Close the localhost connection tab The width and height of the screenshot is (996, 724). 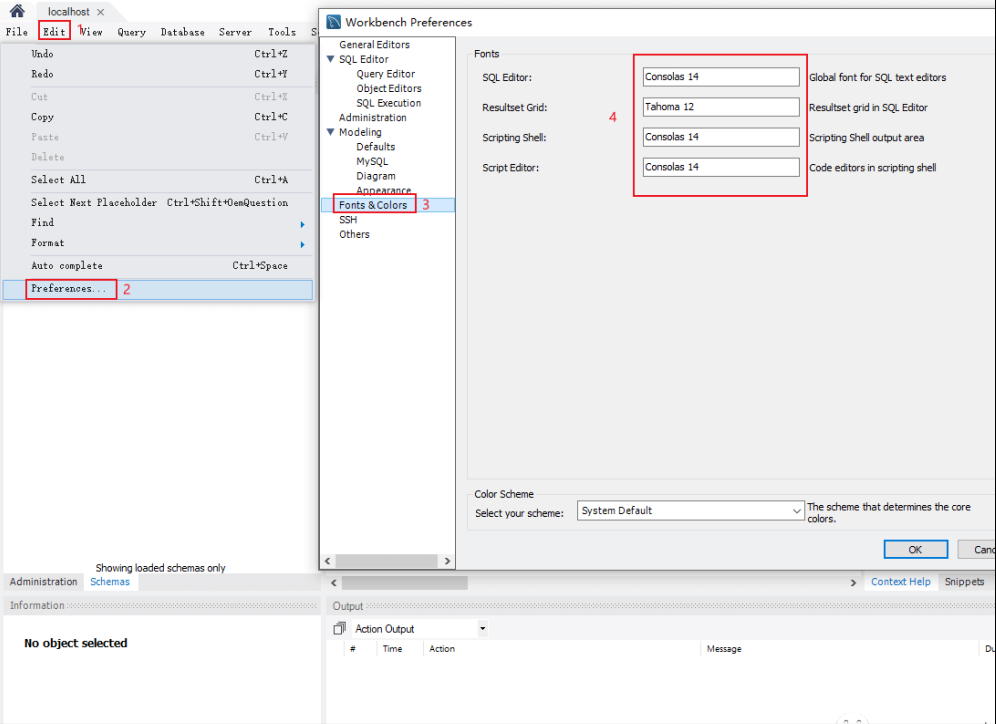[101, 12]
